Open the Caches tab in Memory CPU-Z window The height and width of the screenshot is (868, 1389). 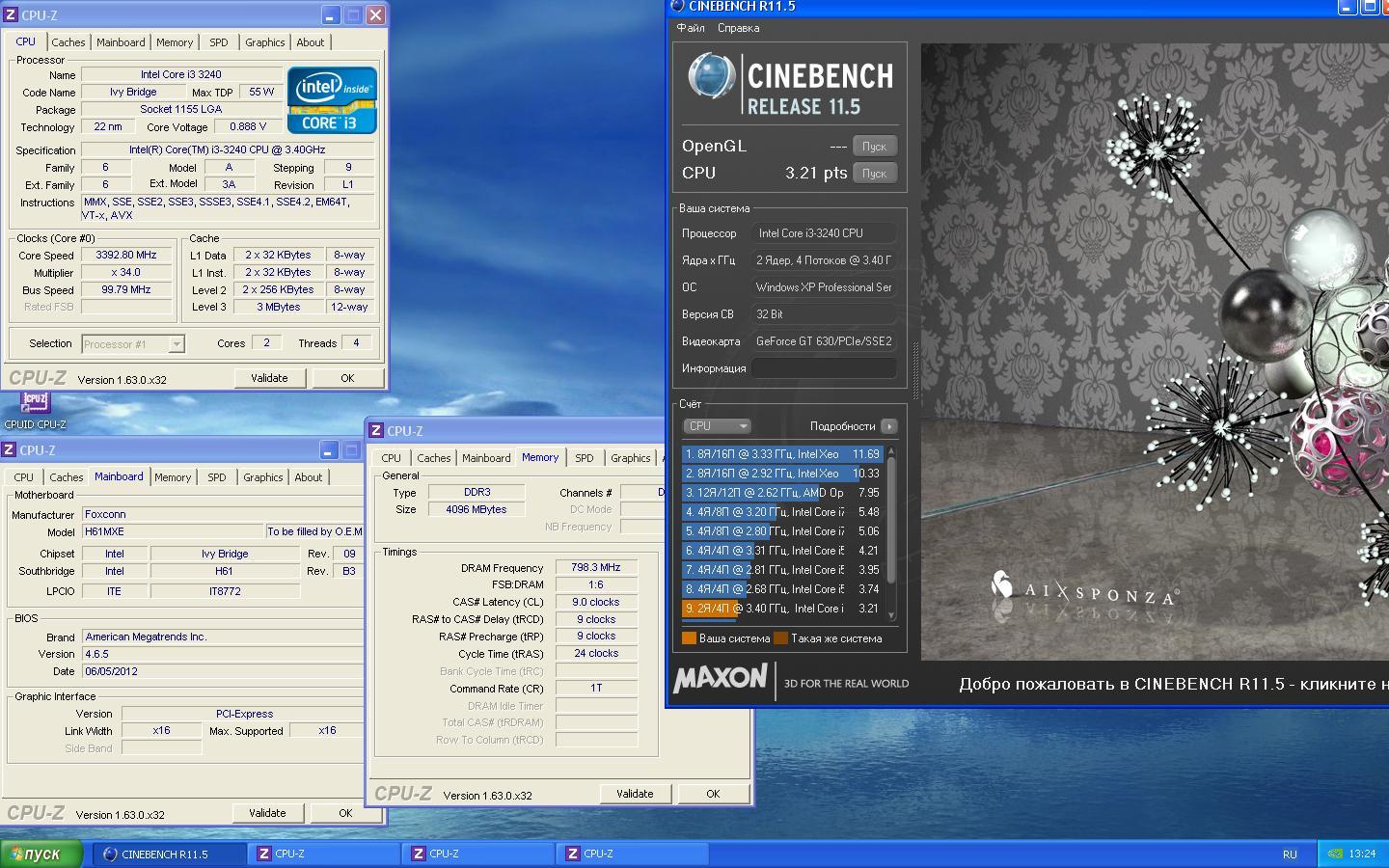point(434,458)
